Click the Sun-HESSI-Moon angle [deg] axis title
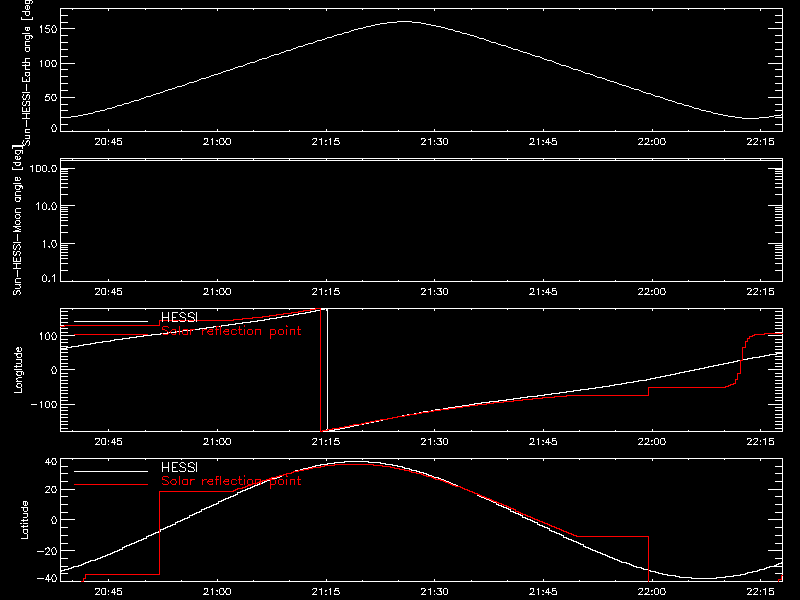Viewport: 800px width, 600px height. pos(17,221)
